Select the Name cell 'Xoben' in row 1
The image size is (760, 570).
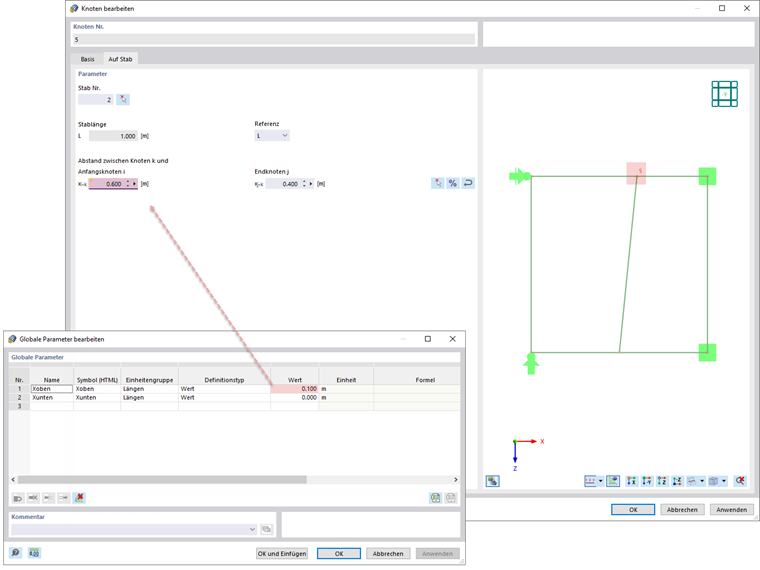pos(52,389)
